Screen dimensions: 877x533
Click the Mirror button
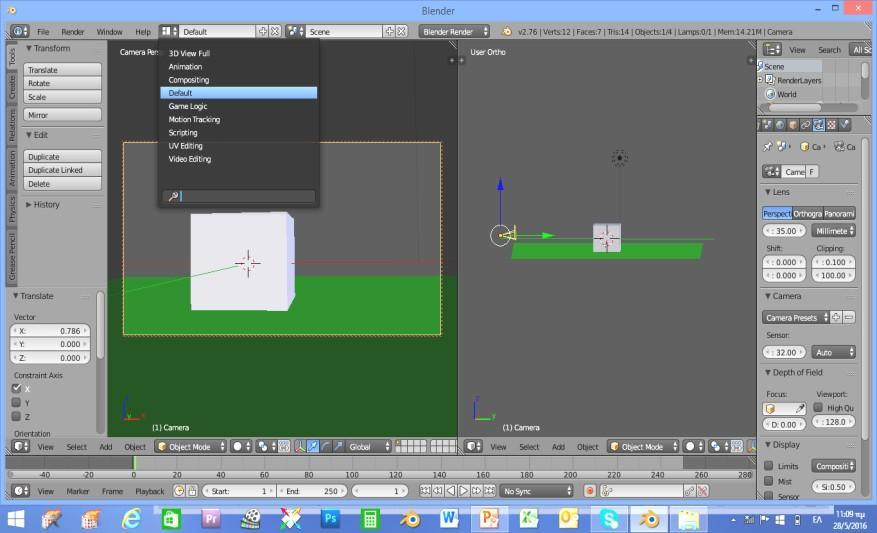63,115
